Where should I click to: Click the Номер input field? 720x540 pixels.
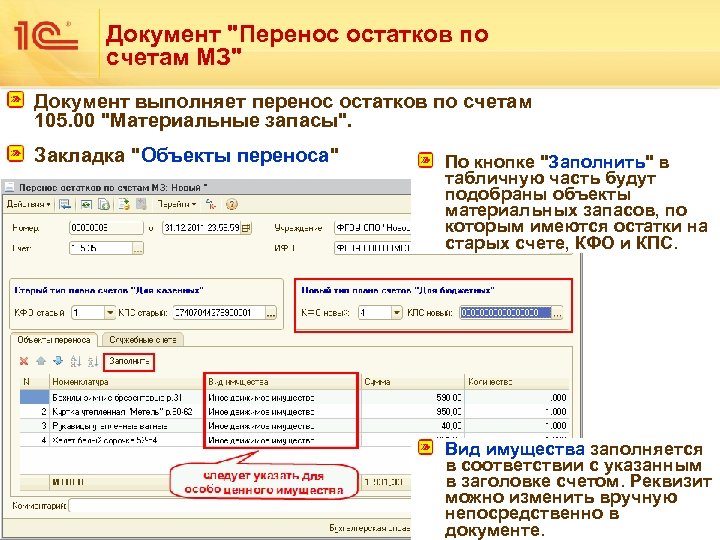(106, 228)
